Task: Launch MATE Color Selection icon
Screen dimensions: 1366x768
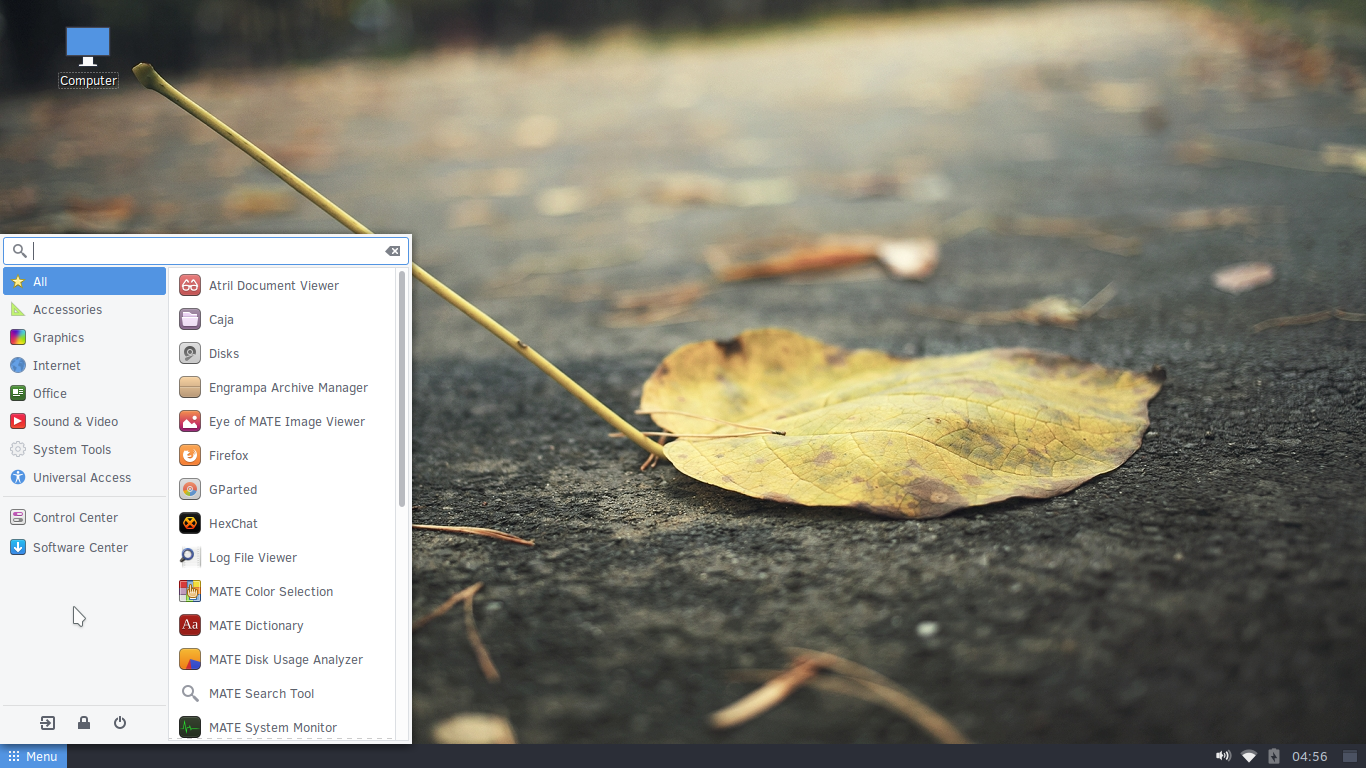Action: (x=190, y=591)
